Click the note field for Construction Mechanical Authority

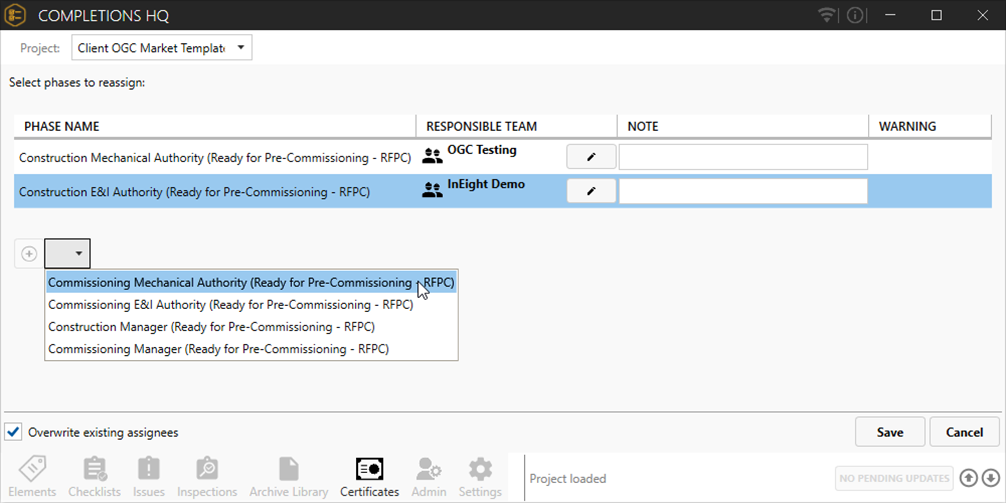(742, 157)
